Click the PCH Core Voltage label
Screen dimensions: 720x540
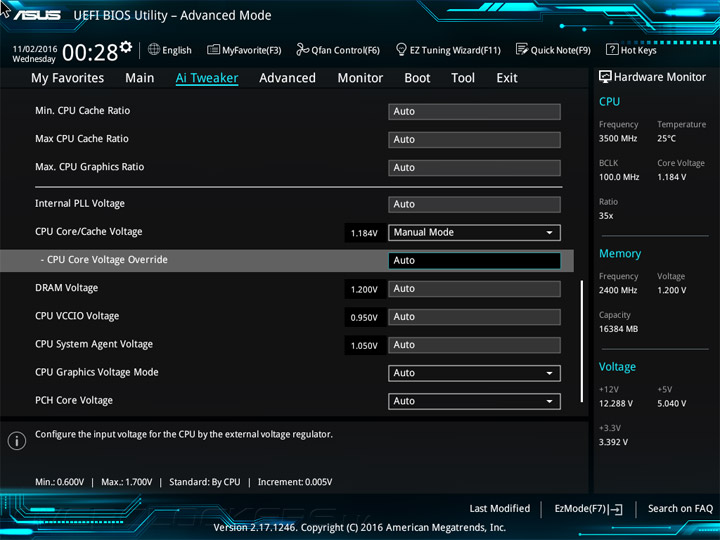pos(74,400)
